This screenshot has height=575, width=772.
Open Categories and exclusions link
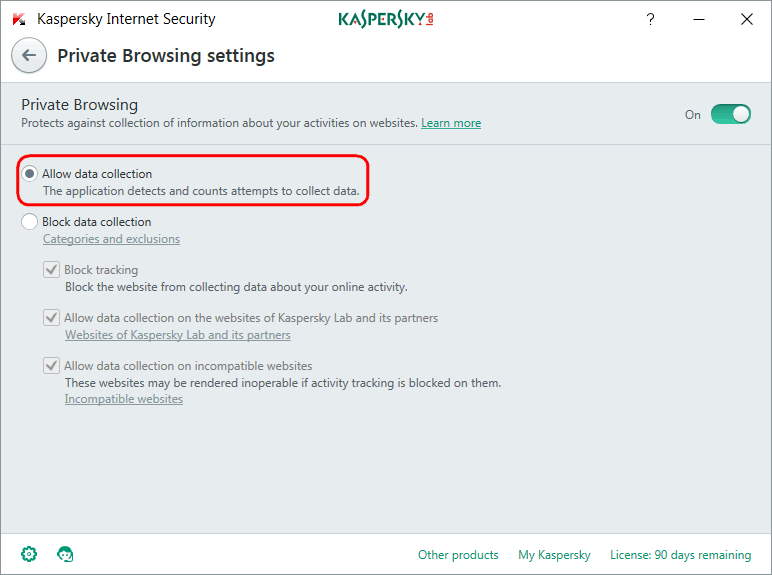coord(111,239)
